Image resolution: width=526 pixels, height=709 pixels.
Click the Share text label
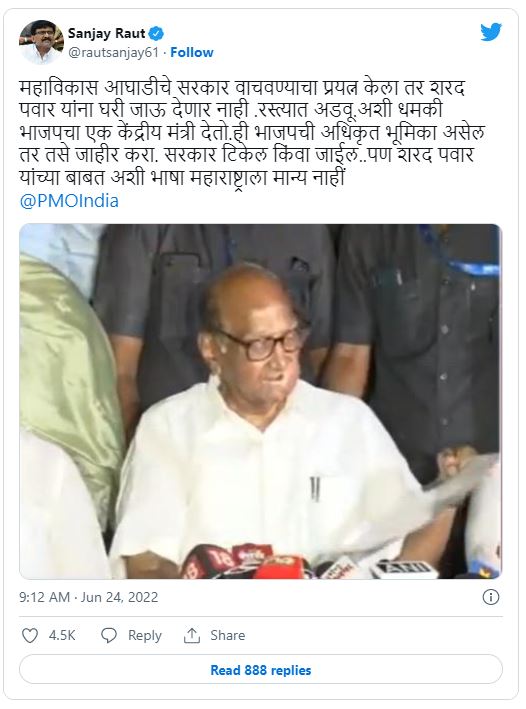[x=227, y=635]
